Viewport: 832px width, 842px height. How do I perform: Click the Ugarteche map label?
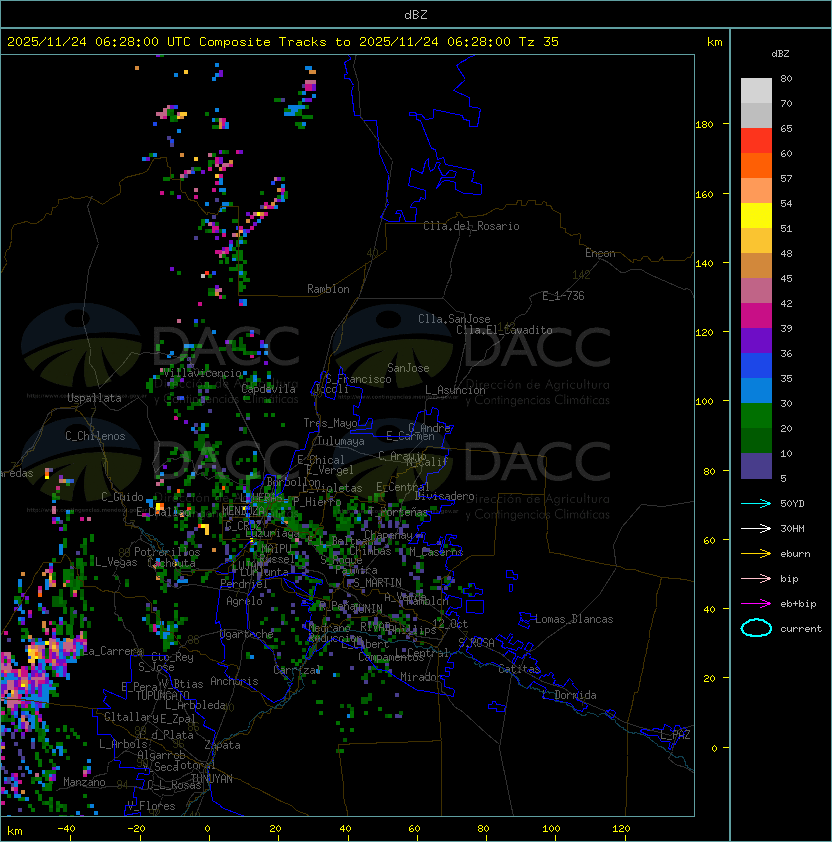[247, 635]
